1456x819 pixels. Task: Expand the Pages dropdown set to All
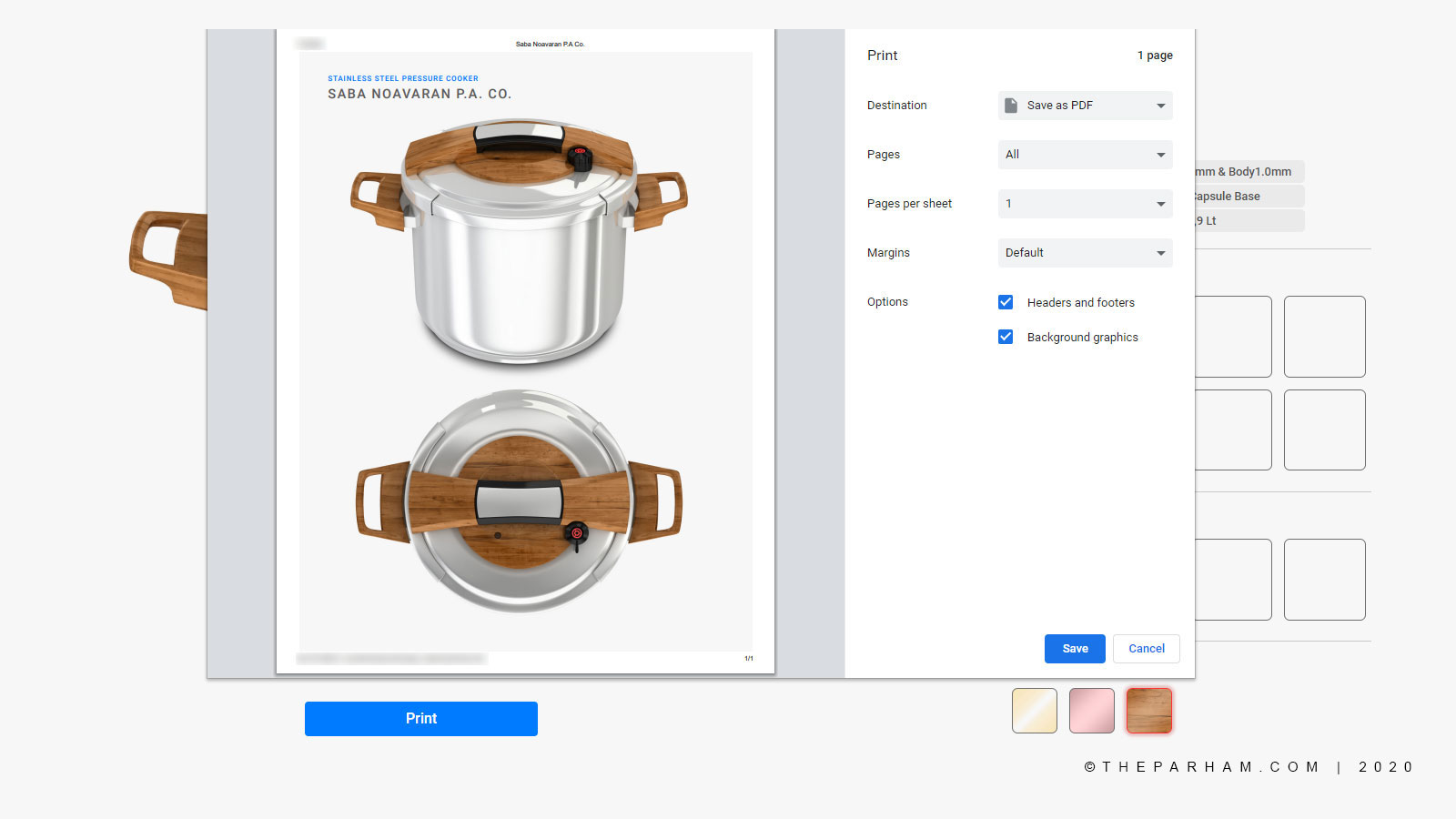point(1085,155)
